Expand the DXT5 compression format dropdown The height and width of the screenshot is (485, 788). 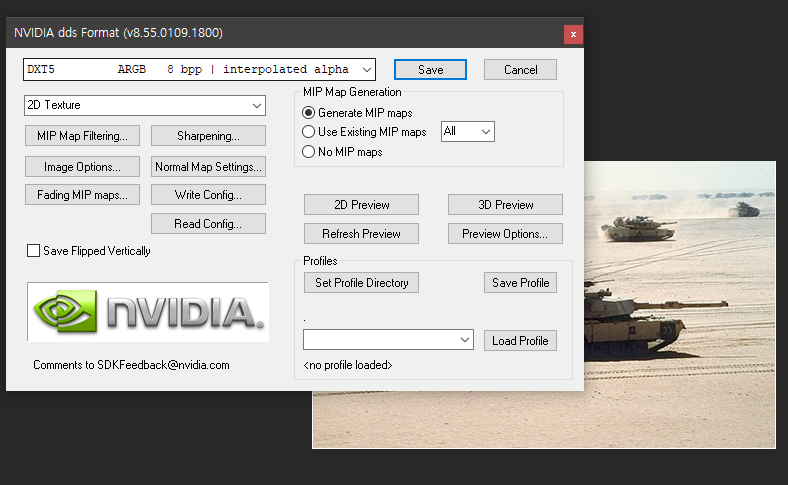point(199,69)
